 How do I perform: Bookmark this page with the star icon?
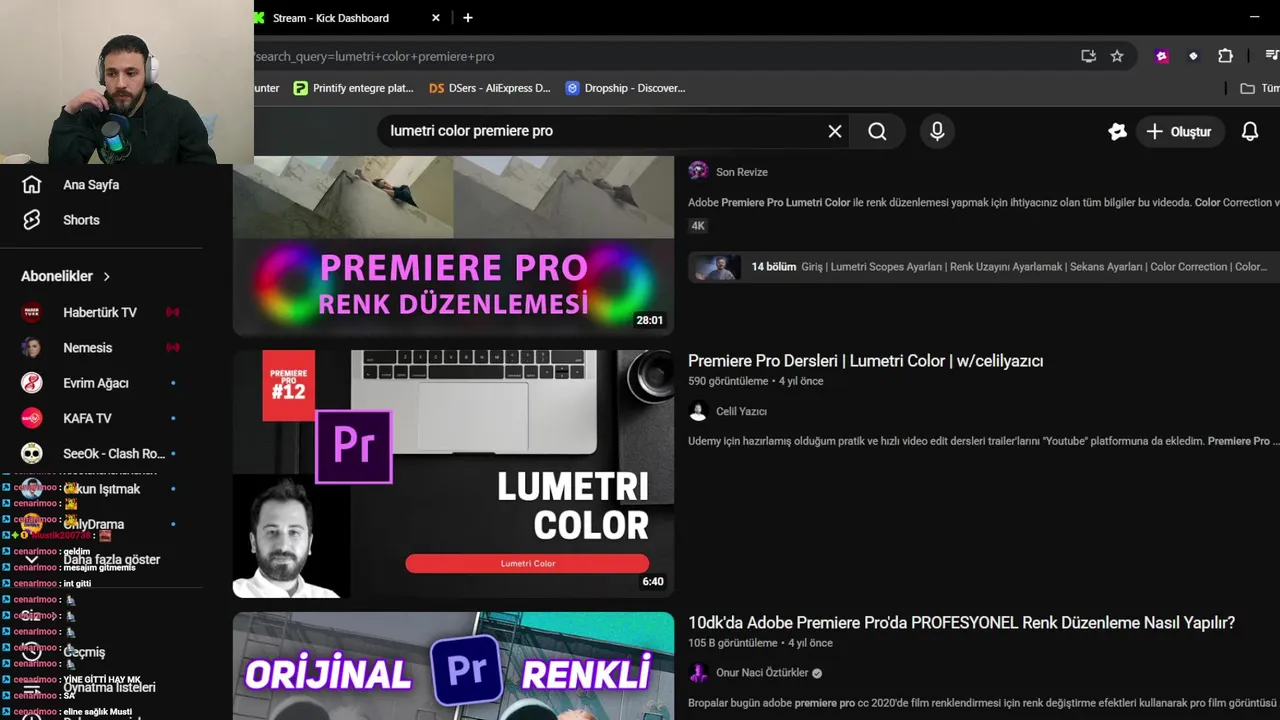click(1117, 56)
